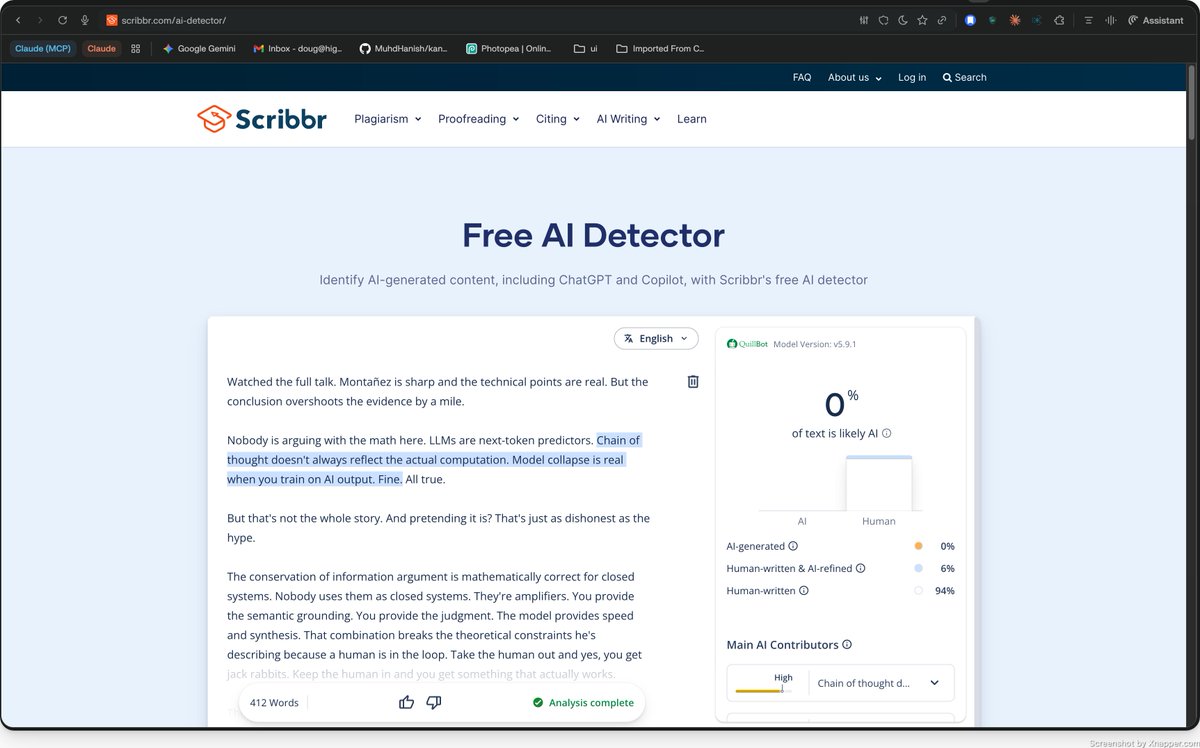Give thumbs up feedback

[406, 702]
